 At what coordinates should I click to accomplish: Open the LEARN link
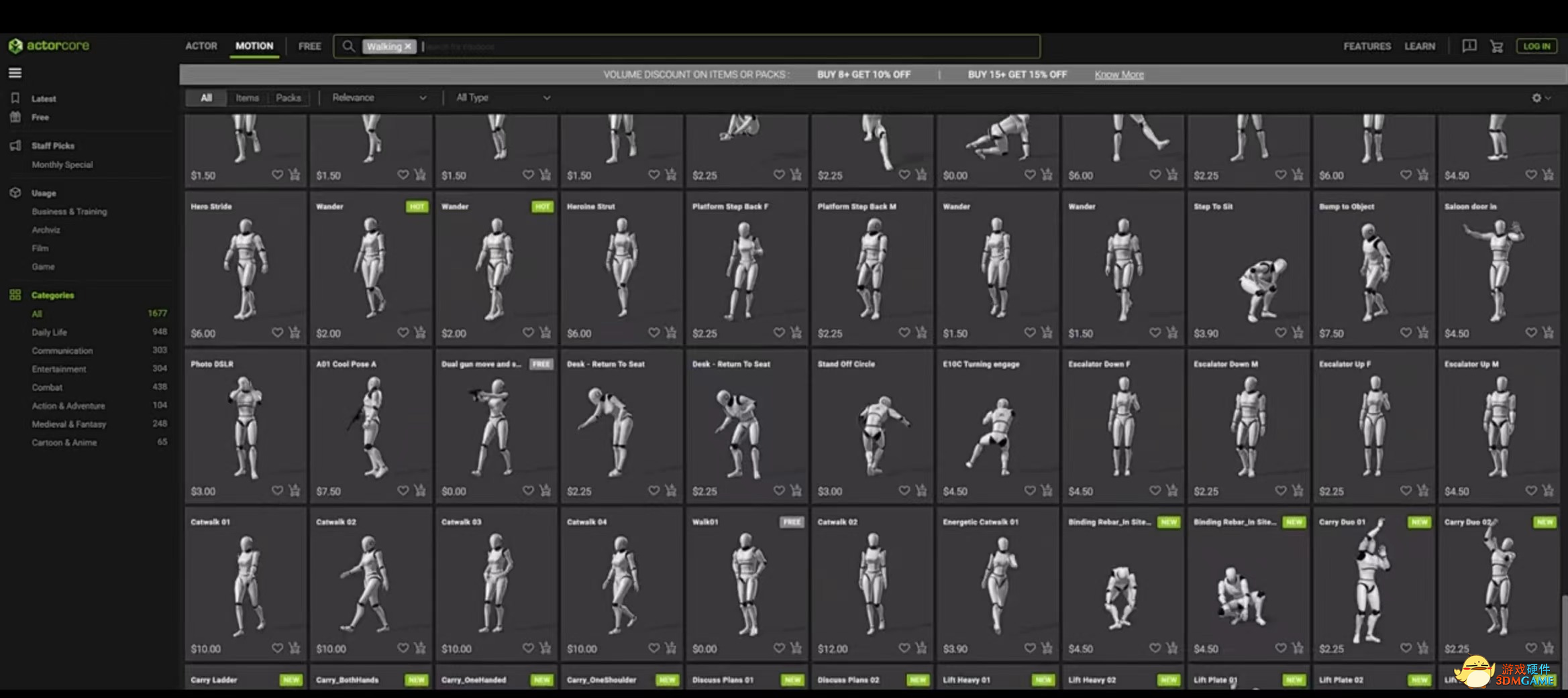click(1420, 46)
